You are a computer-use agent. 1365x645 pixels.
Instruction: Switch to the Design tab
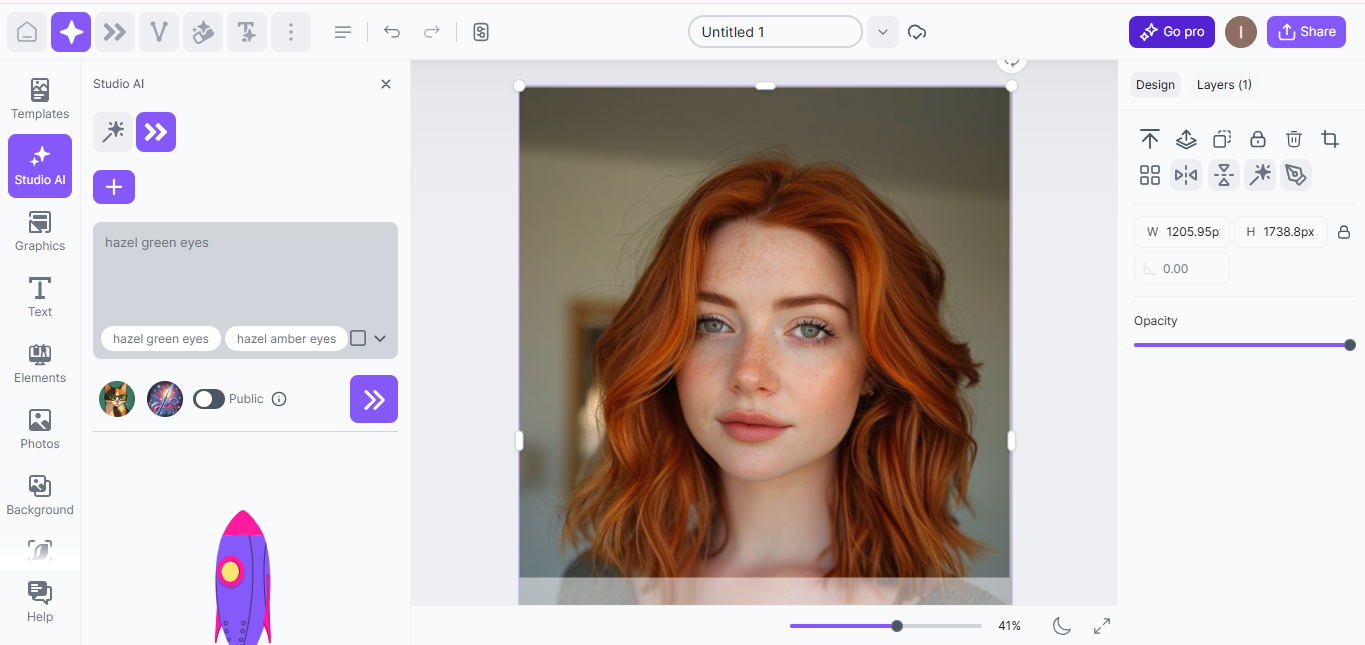(x=1155, y=84)
